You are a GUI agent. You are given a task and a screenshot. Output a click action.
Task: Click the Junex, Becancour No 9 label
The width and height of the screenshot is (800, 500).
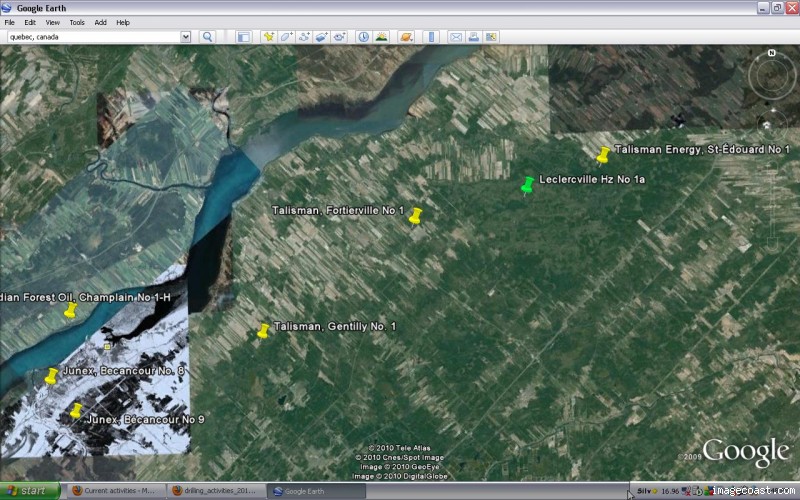(146, 419)
